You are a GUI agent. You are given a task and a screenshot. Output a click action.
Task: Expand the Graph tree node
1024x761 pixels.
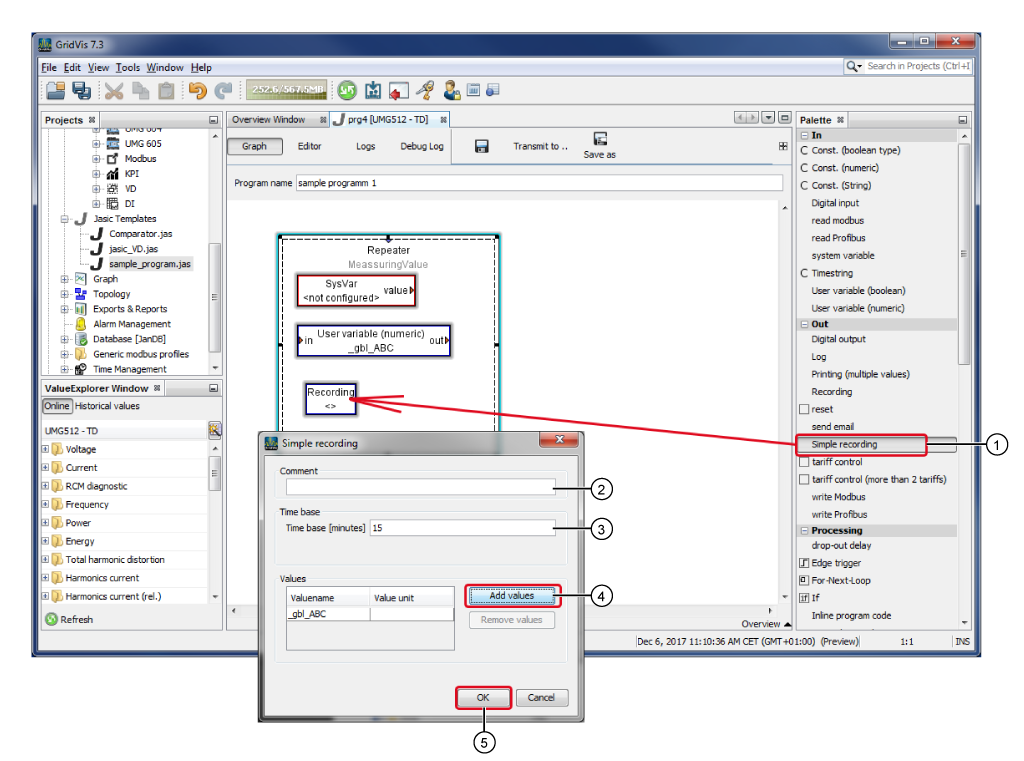(65, 279)
